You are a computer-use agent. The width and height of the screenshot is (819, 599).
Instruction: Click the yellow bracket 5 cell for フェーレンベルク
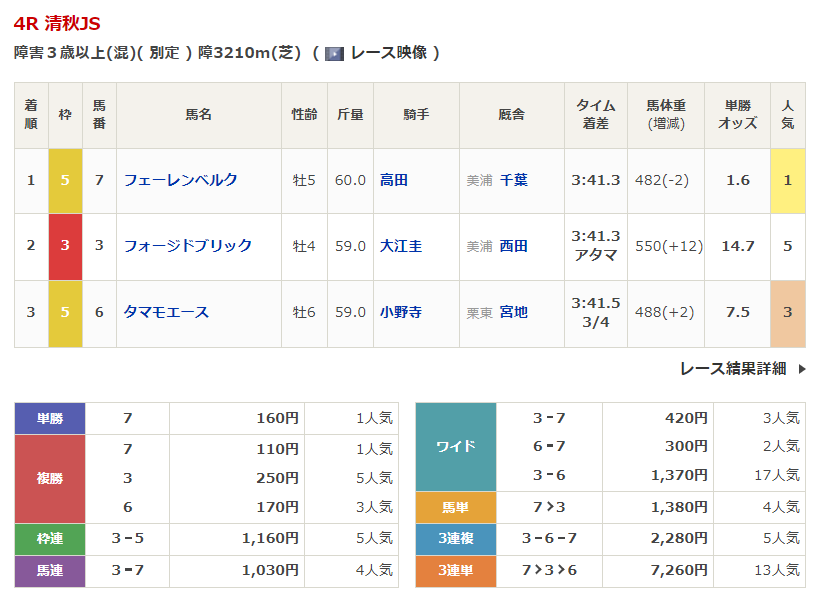65,181
